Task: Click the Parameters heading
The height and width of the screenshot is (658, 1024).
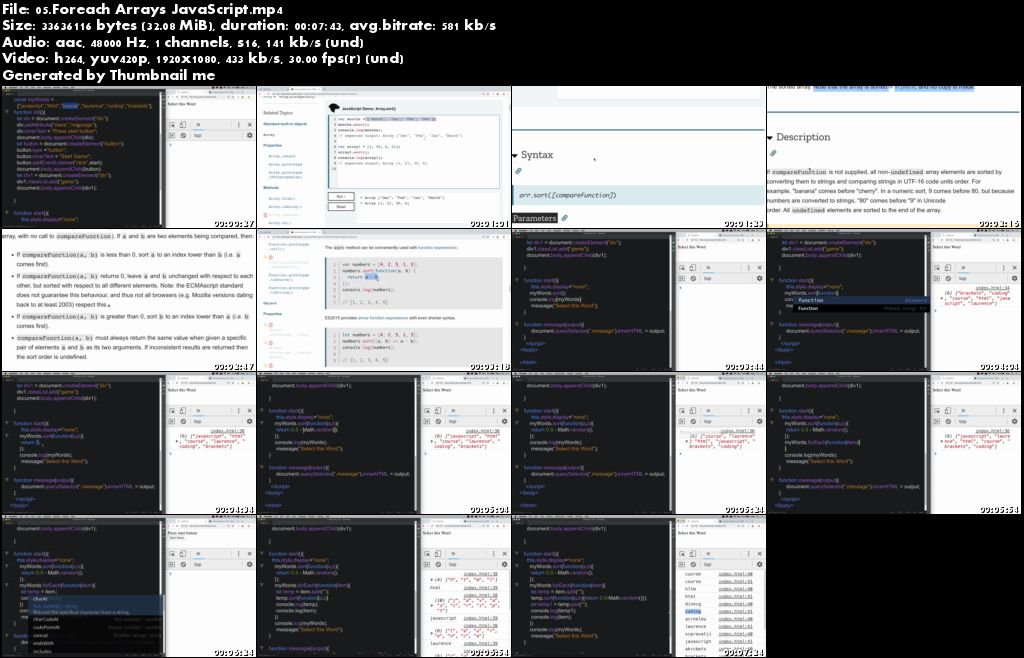Action: [x=535, y=218]
